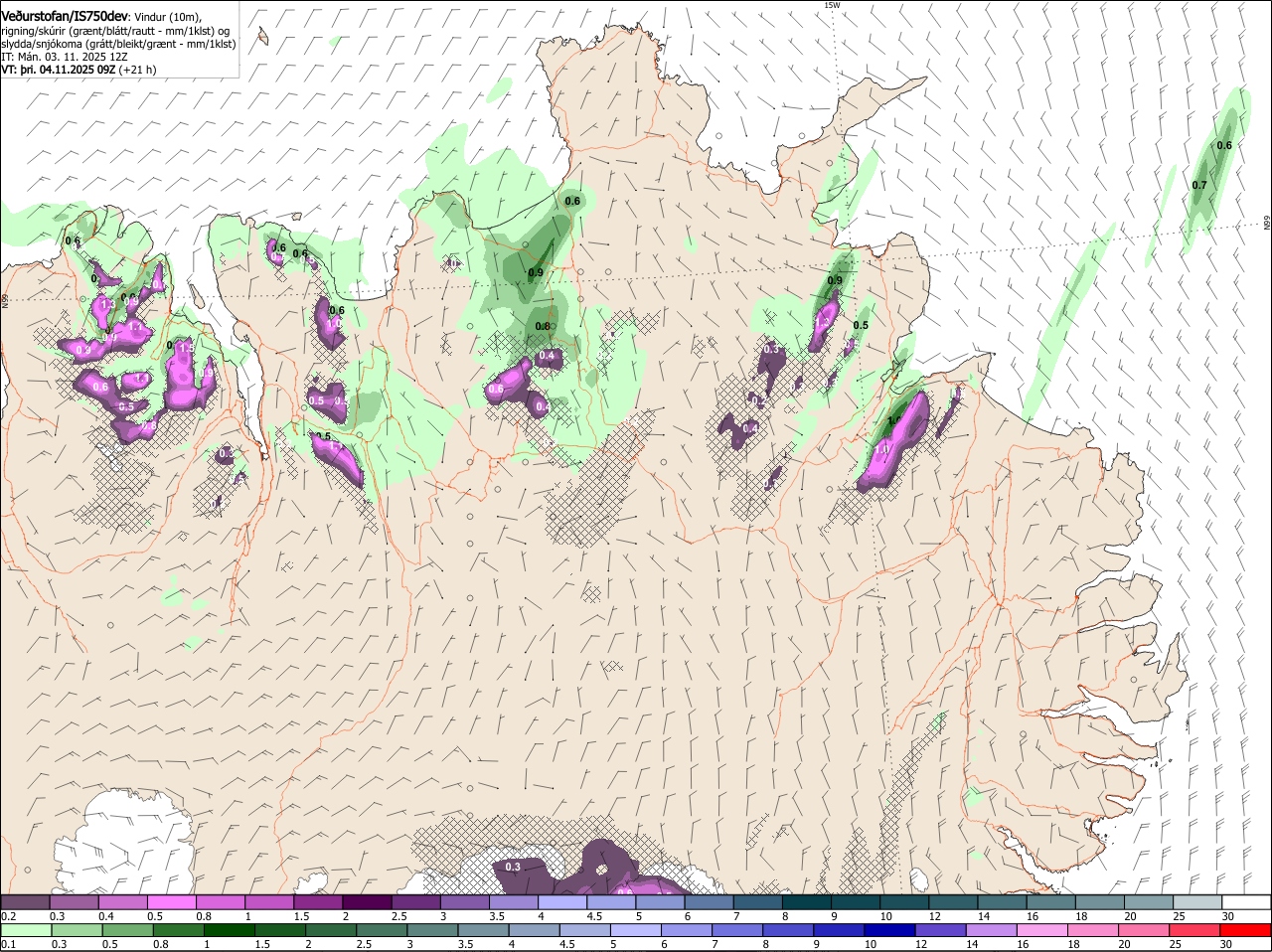Click the lavender snow swatch between 4 and 4.5
Image resolution: width=1272 pixels, height=952 pixels.
coord(562,901)
